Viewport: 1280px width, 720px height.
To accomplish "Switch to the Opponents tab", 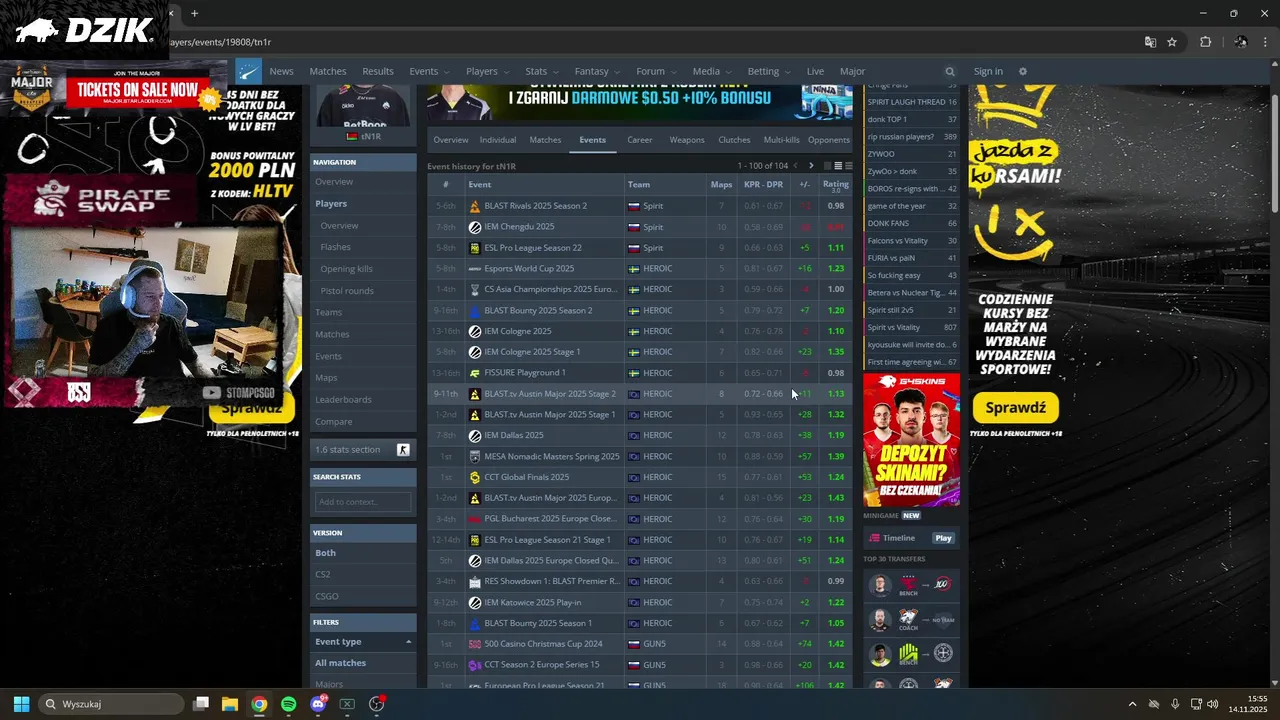I will 828,140.
